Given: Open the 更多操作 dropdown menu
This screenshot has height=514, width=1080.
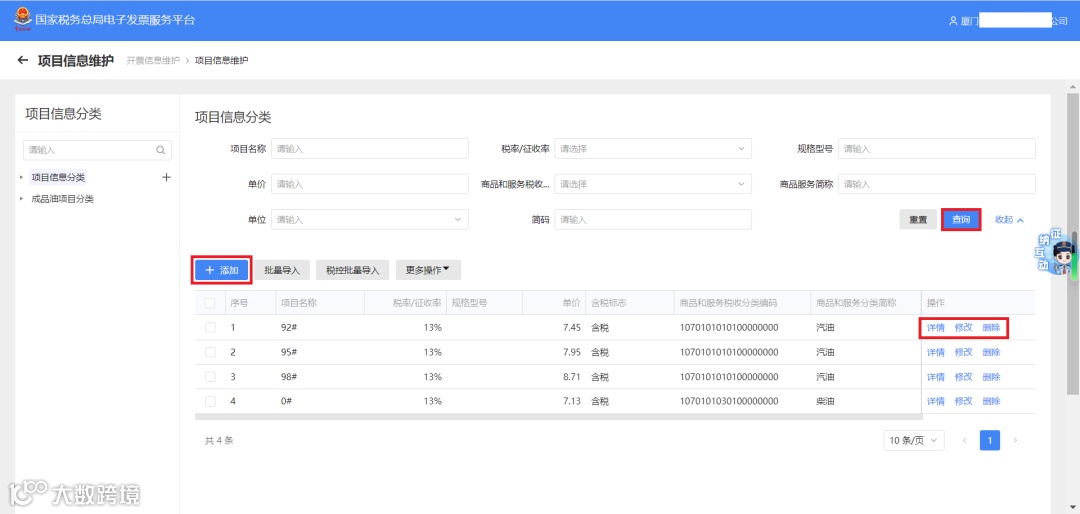Looking at the screenshot, I should click(x=428, y=270).
